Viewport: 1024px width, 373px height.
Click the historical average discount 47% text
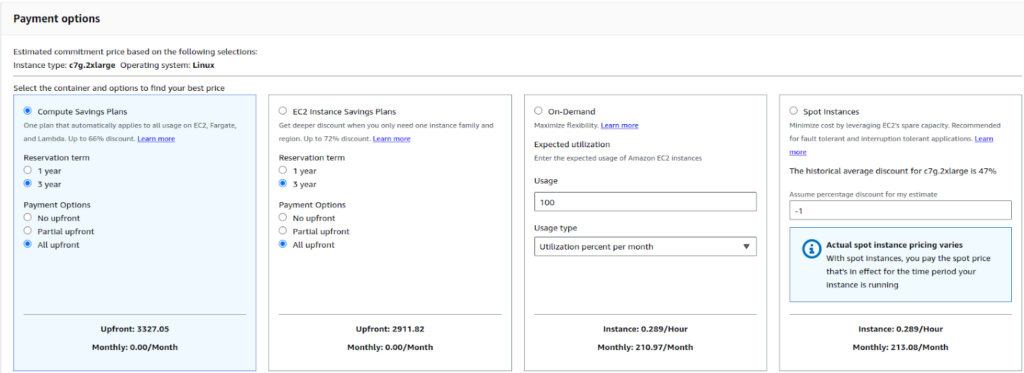pos(893,171)
